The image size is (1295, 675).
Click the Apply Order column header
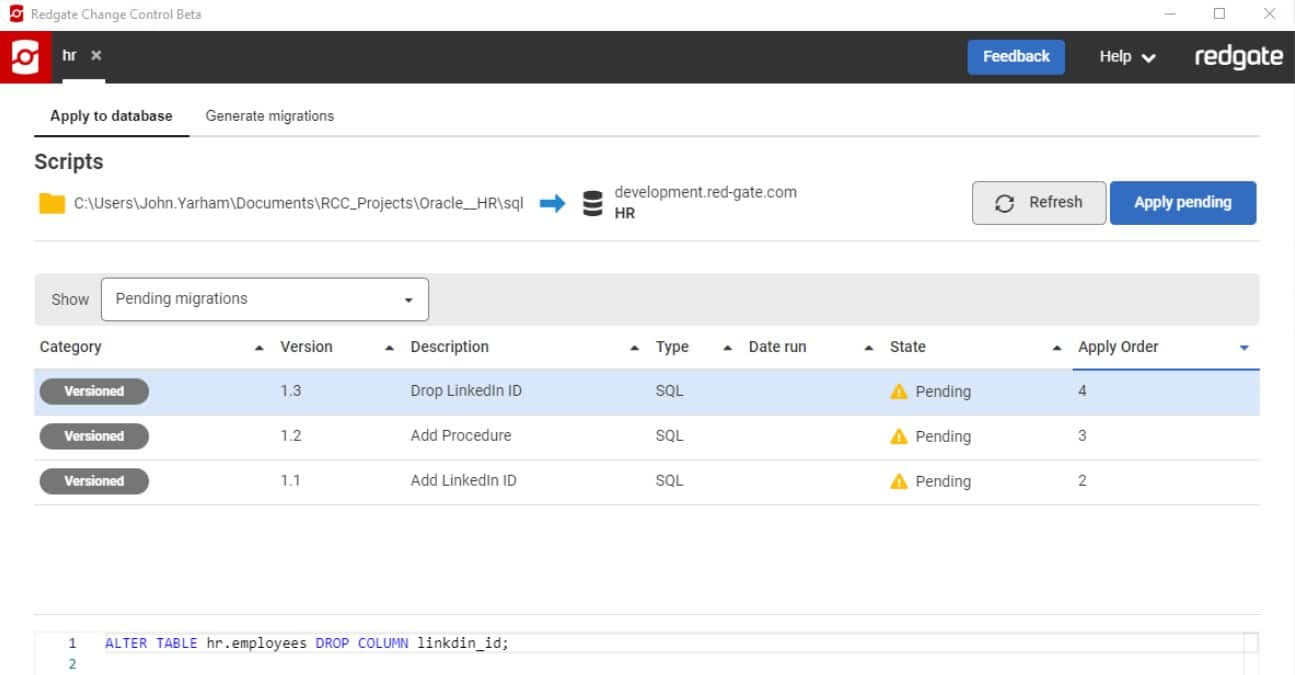pos(1118,347)
